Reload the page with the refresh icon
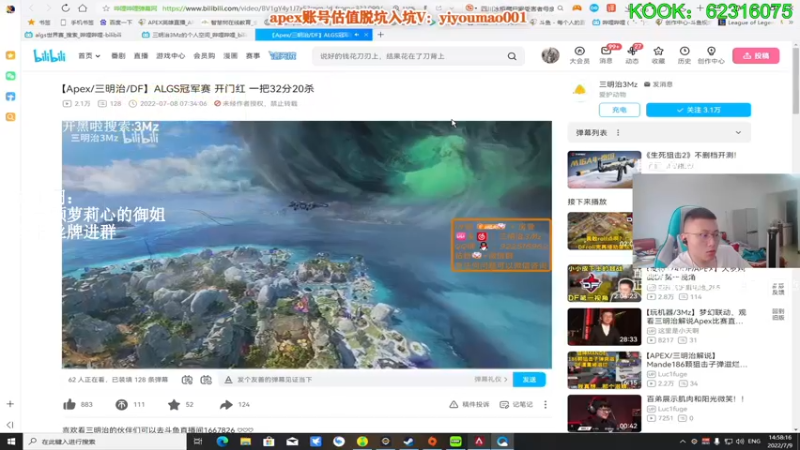Image resolution: width=800 pixels, height=450 pixels. point(65,8)
